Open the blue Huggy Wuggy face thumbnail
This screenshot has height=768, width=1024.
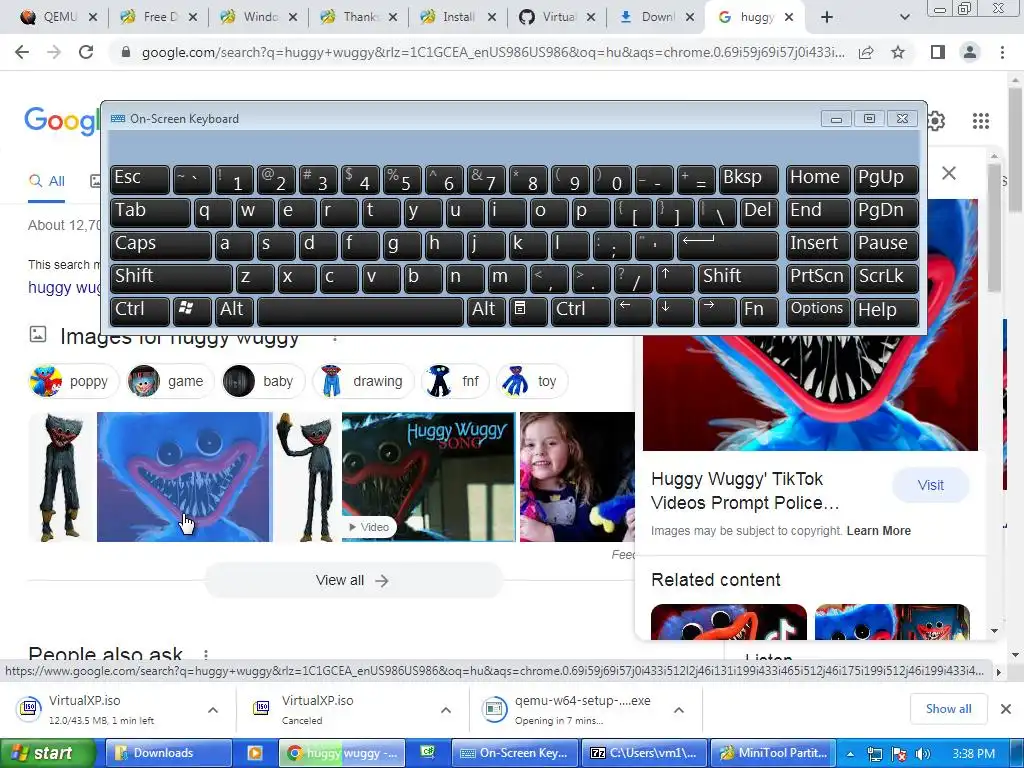(184, 477)
